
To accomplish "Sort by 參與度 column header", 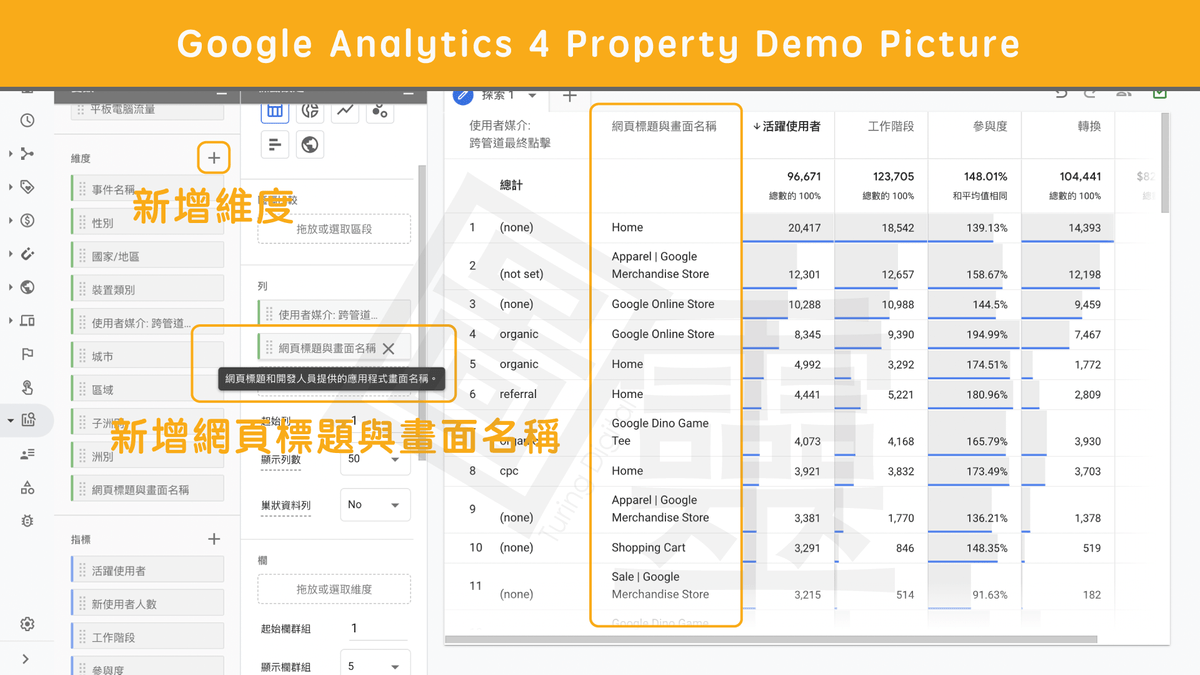I will (x=990, y=126).
